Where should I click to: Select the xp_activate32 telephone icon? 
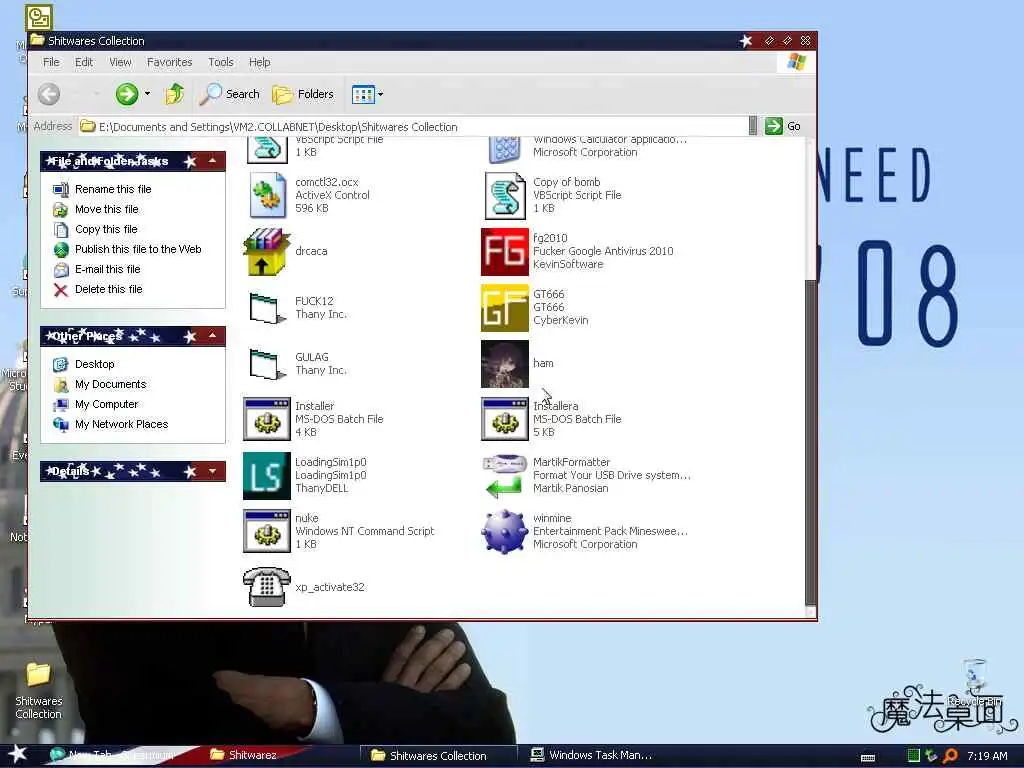[266, 587]
